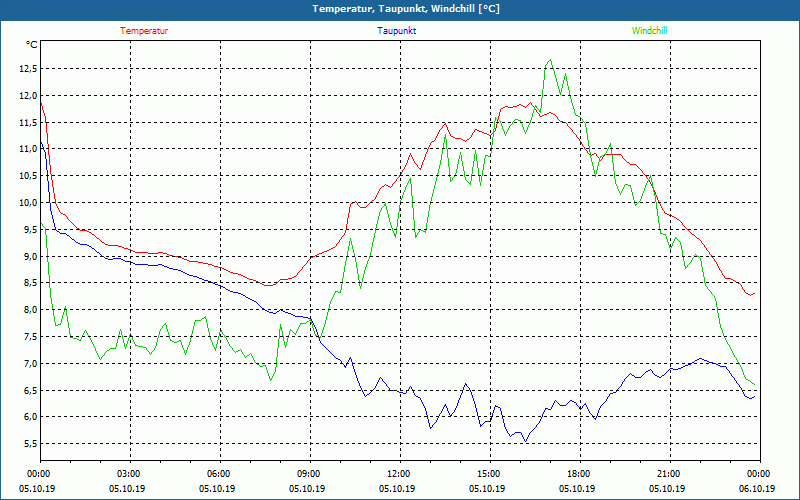Click the 06:00 time axis label
The height and width of the screenshot is (500, 800).
[x=220, y=473]
